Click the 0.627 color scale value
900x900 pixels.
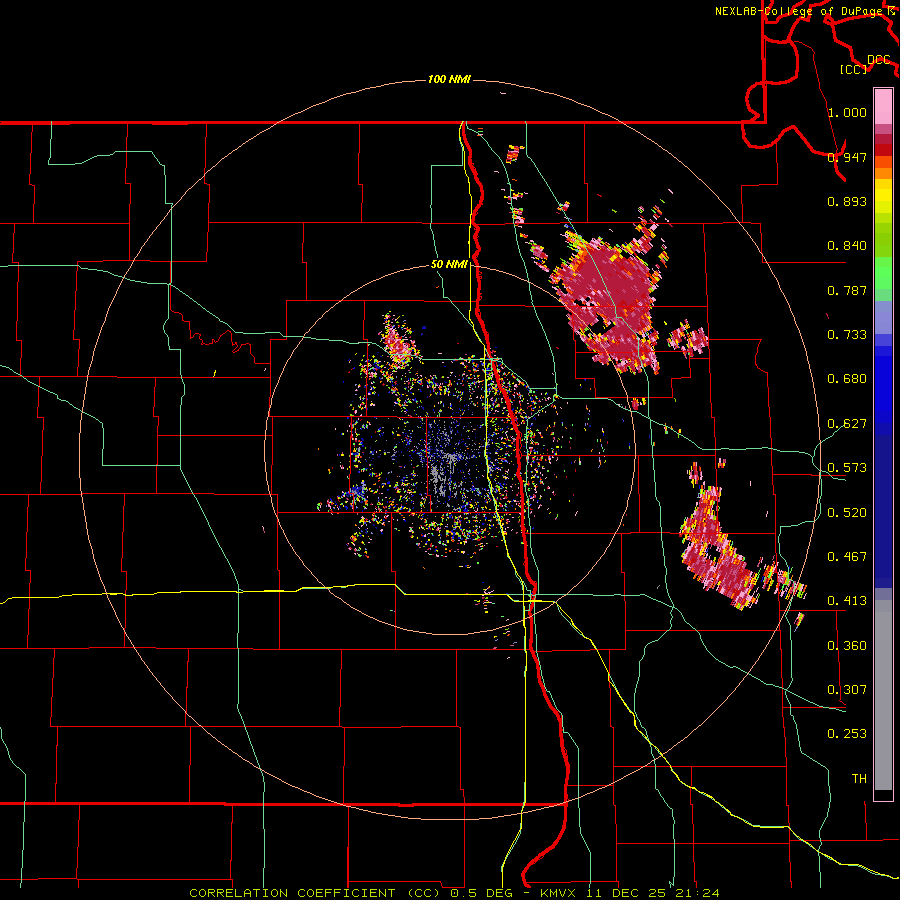(847, 424)
